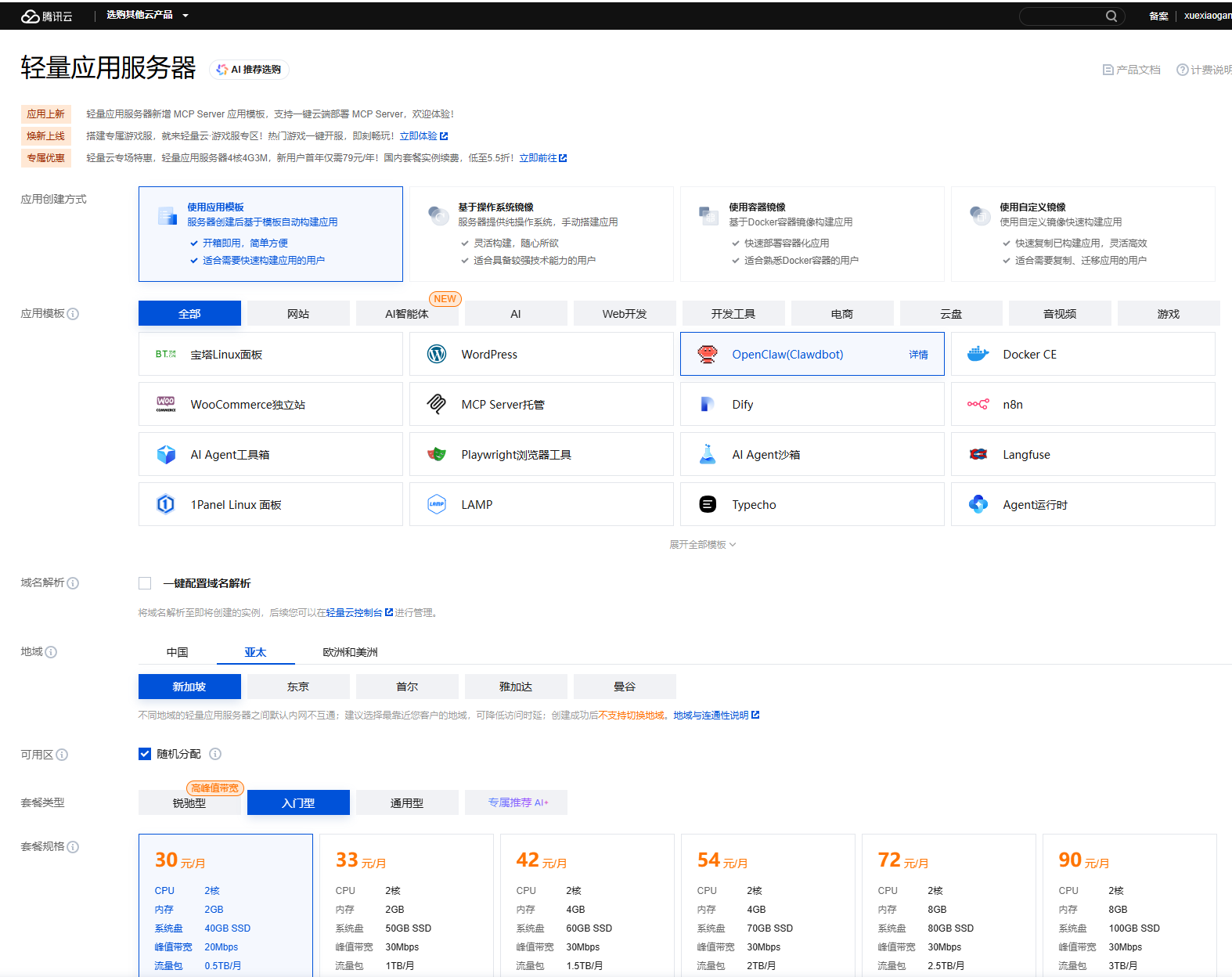Image resolution: width=1232 pixels, height=977 pixels.
Task: Select the 欧洲和美洲 region tab
Action: pyautogui.click(x=350, y=652)
